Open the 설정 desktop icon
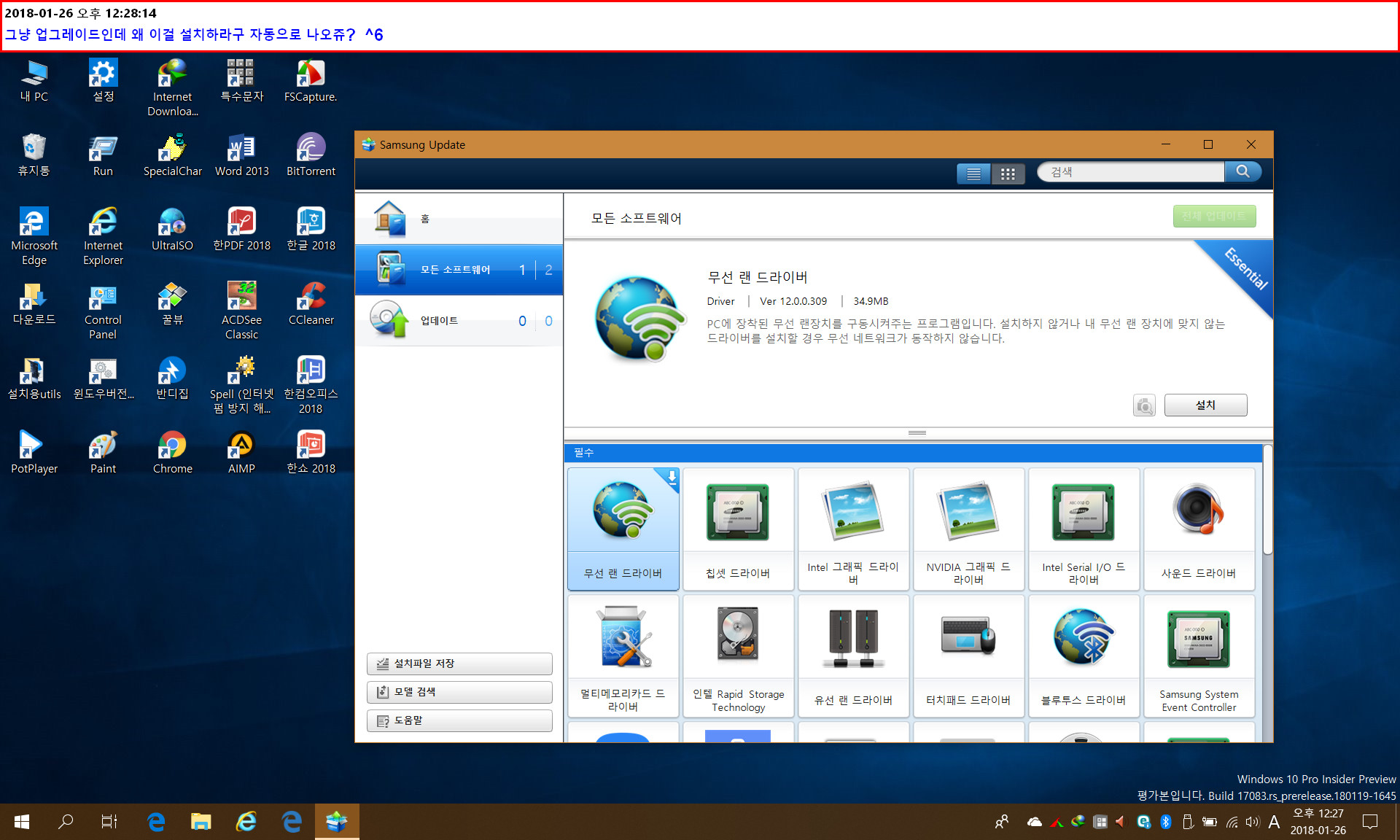 coord(103,80)
